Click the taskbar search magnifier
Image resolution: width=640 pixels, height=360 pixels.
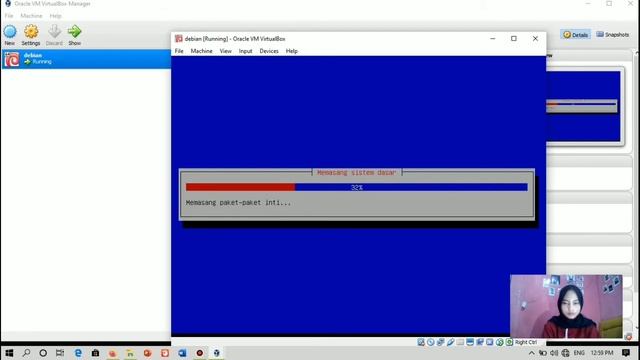coord(27,353)
